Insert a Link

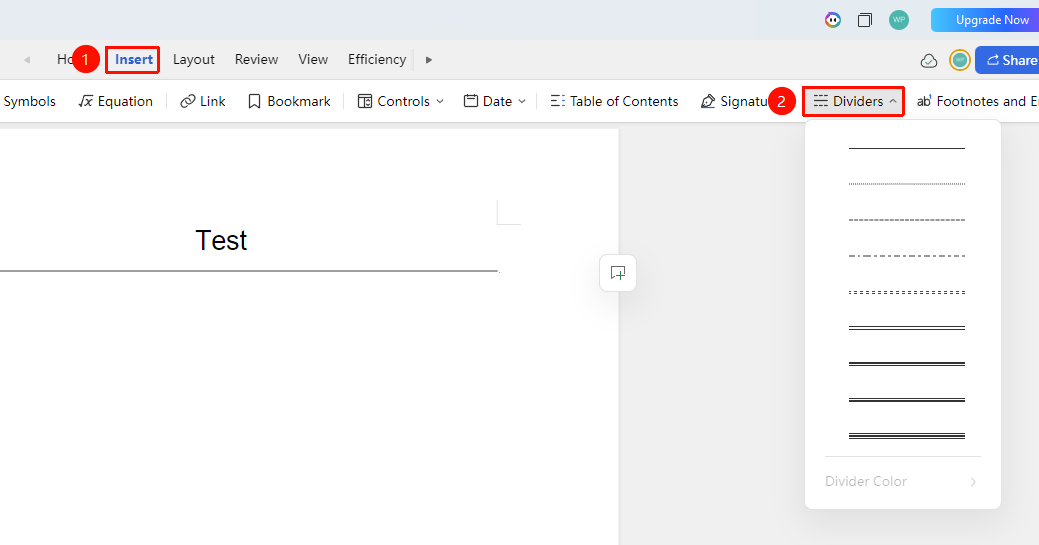(203, 101)
